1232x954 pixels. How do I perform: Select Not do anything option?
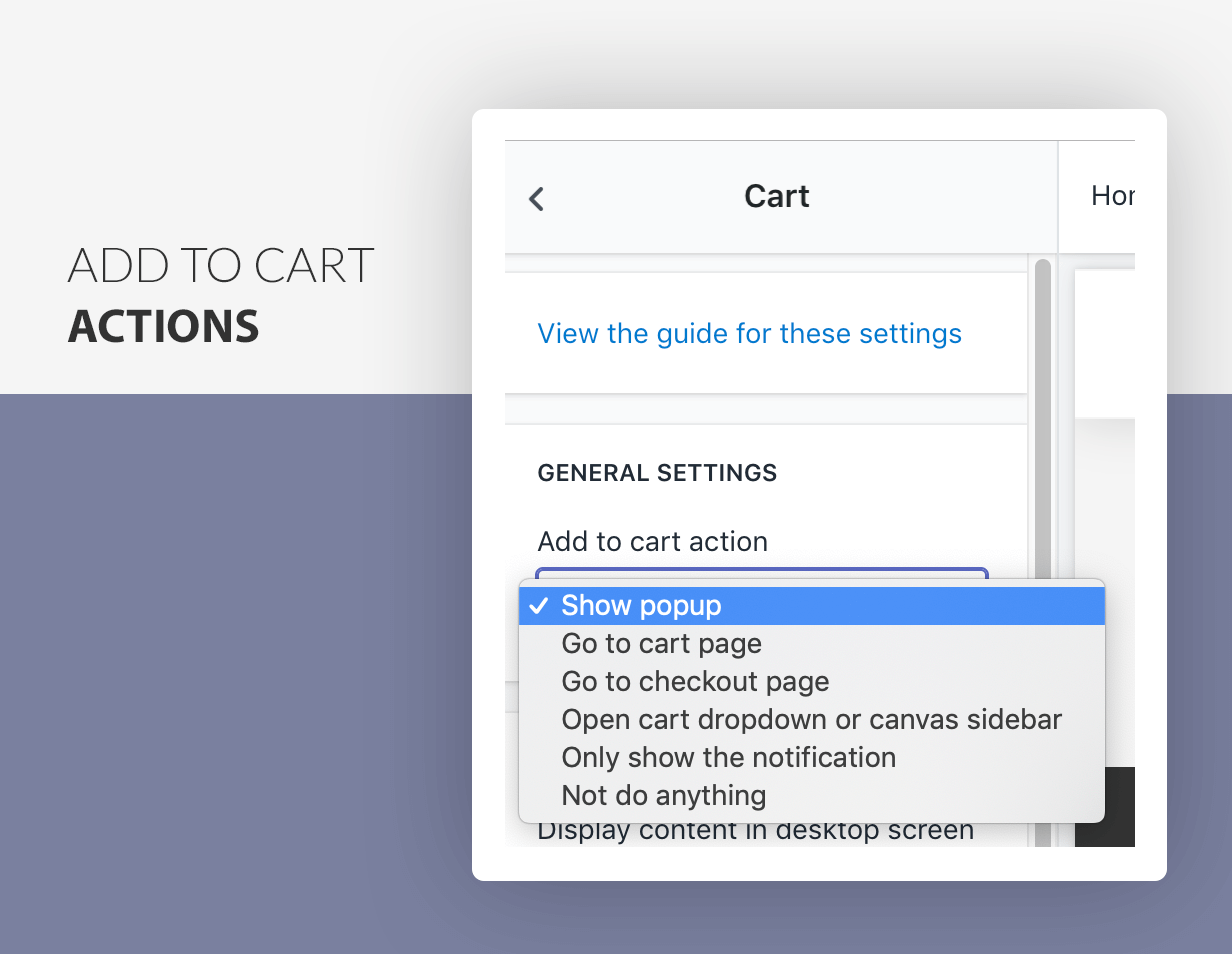click(x=812, y=796)
